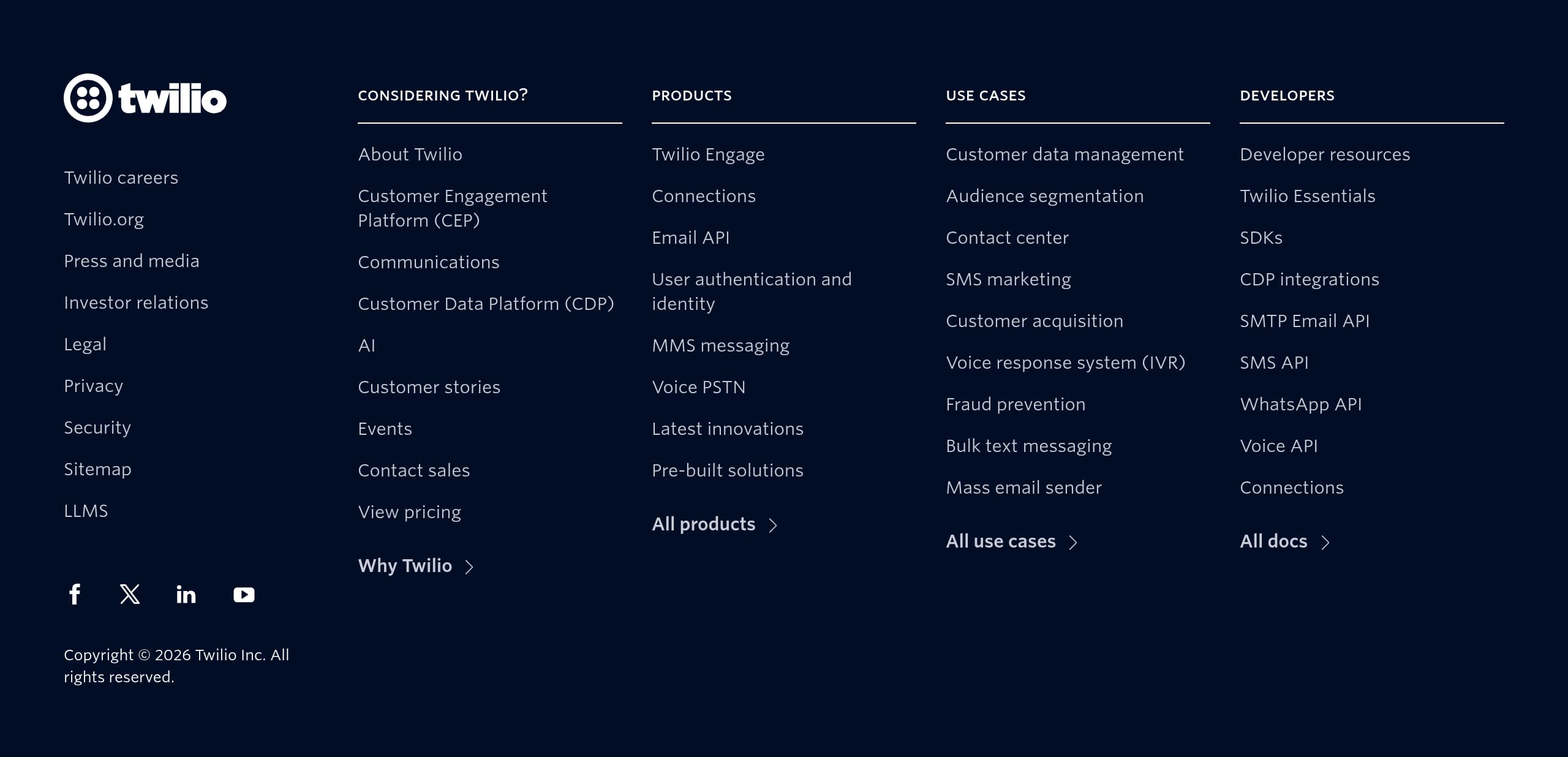
Task: View Investor relations
Action: point(136,303)
